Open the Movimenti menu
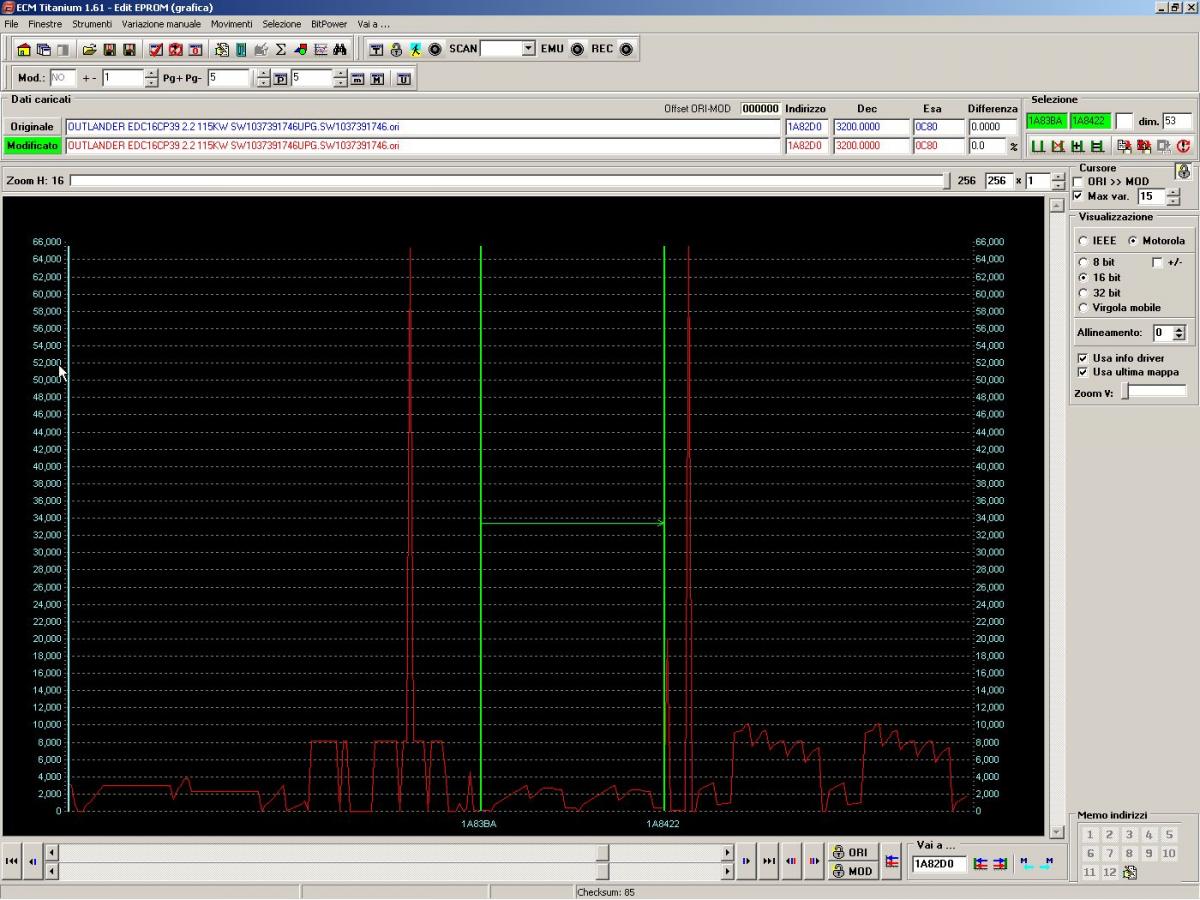1200x900 pixels. click(x=231, y=23)
